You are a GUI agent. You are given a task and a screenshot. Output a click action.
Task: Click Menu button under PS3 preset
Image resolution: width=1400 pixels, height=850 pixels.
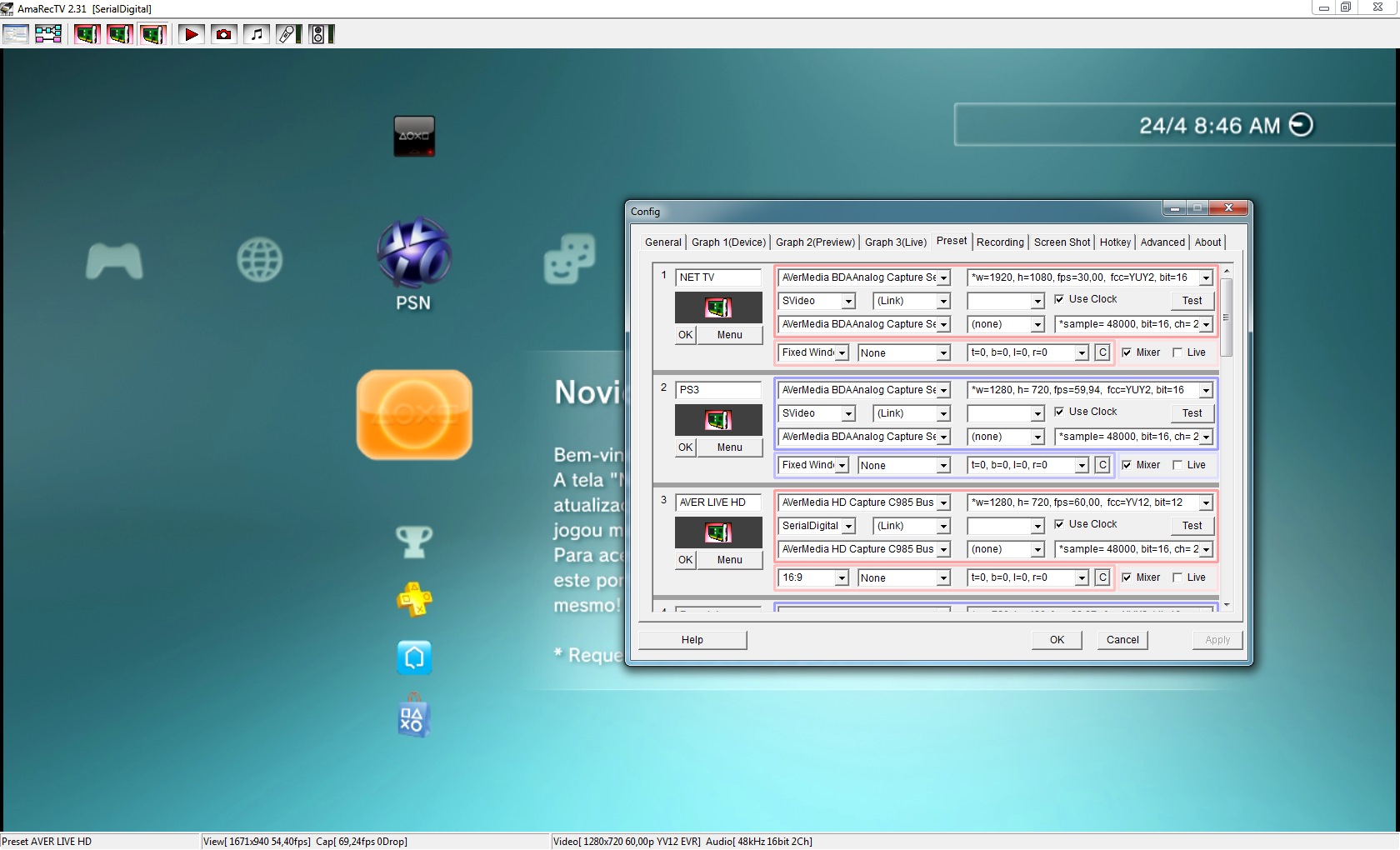[729, 447]
